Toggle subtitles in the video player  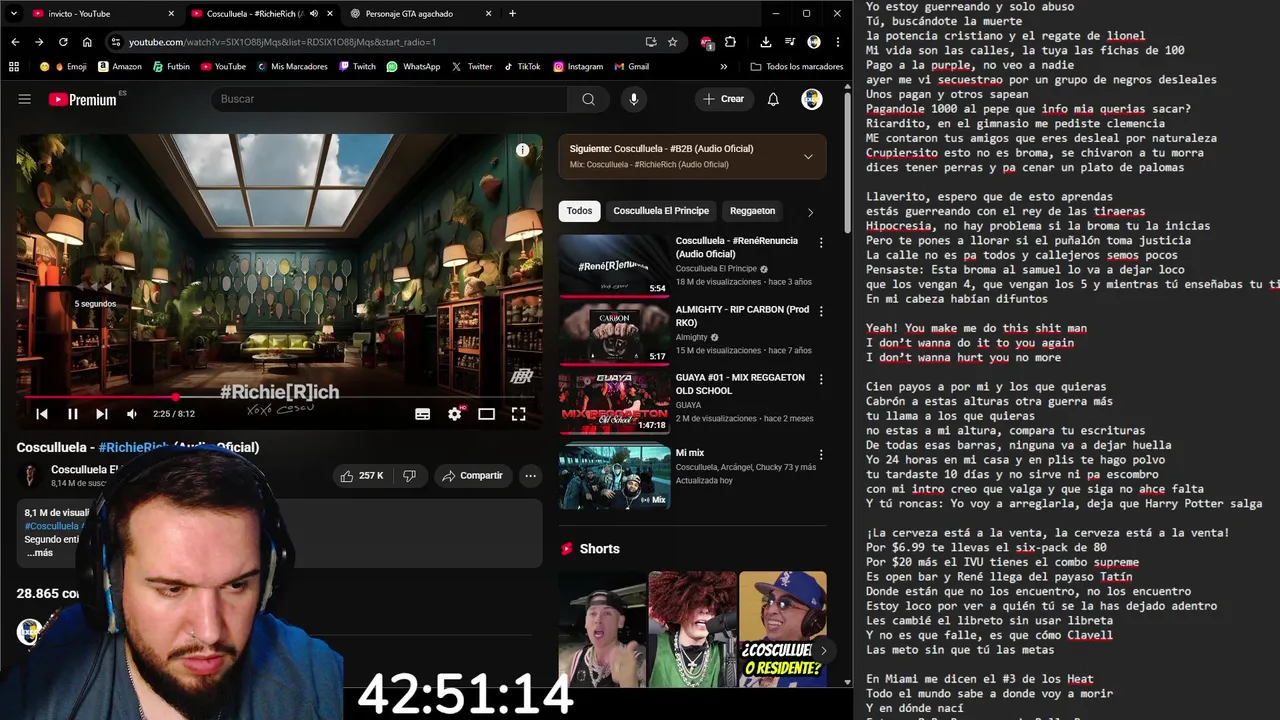click(x=422, y=414)
